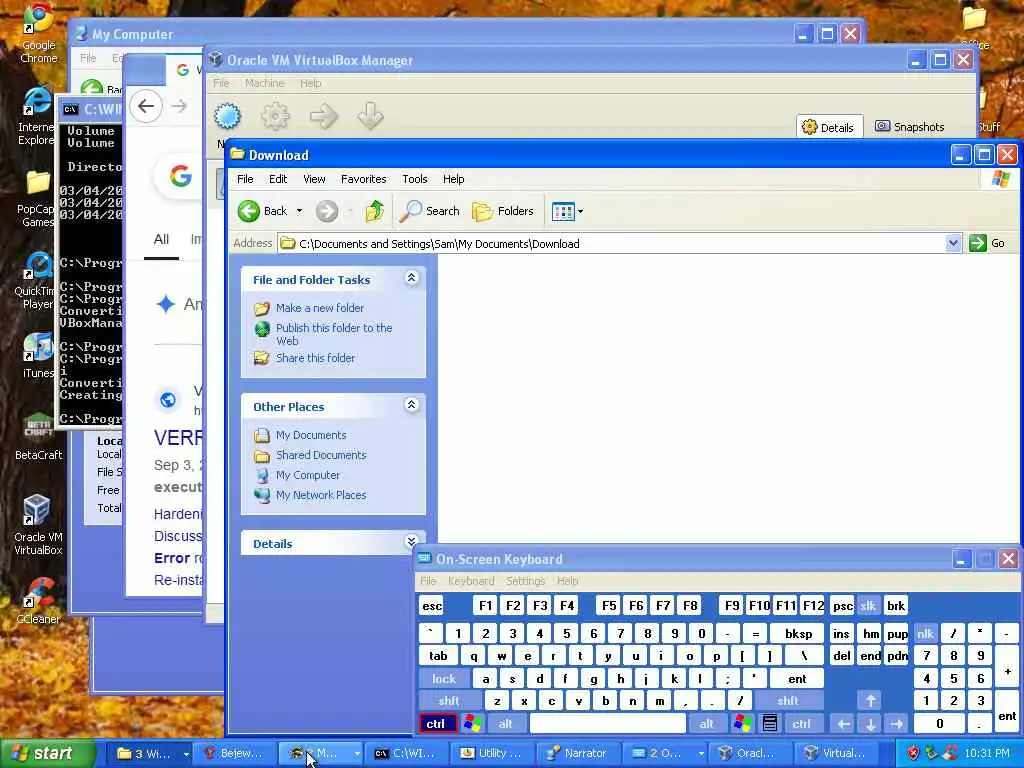Open PopCap Games desktop folder
Screen dimensions: 1024x768
(x=37, y=199)
